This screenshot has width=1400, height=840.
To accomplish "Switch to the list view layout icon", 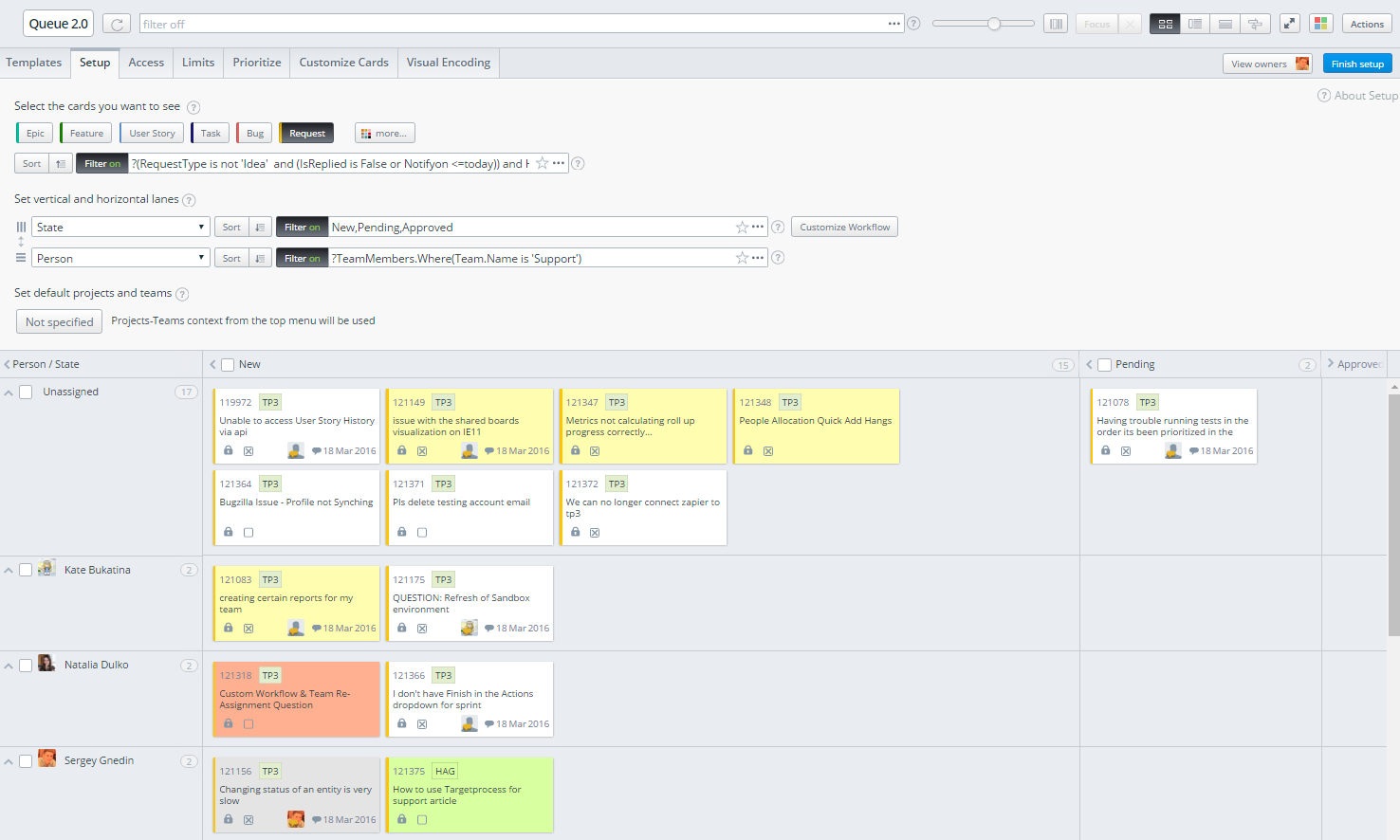I will pos(1195,23).
